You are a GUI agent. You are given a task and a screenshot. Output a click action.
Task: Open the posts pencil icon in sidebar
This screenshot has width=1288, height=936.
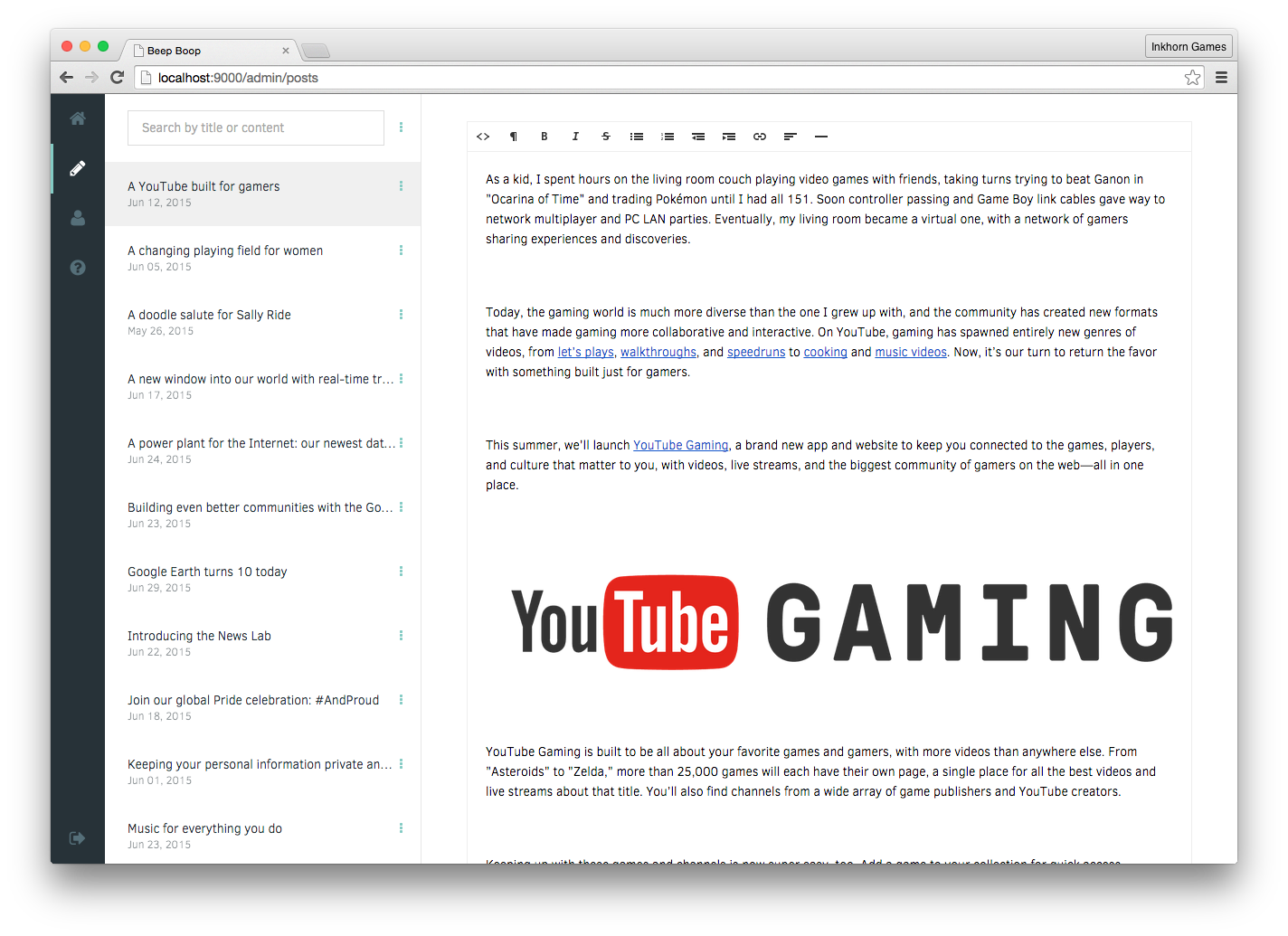(x=78, y=168)
